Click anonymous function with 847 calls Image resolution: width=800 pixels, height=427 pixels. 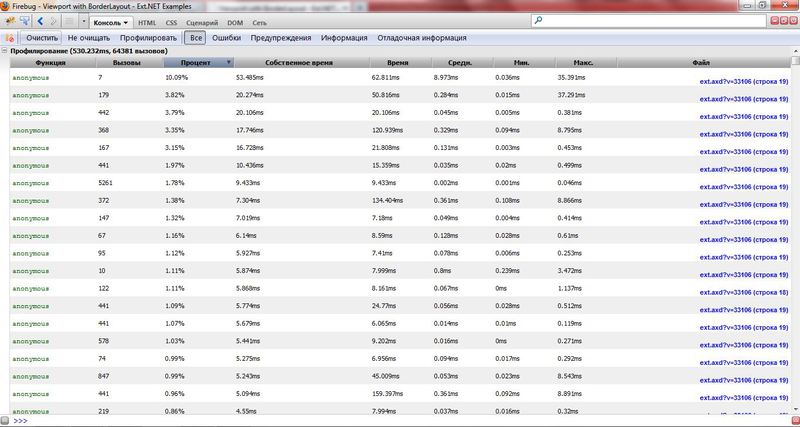pyautogui.click(x=31, y=376)
